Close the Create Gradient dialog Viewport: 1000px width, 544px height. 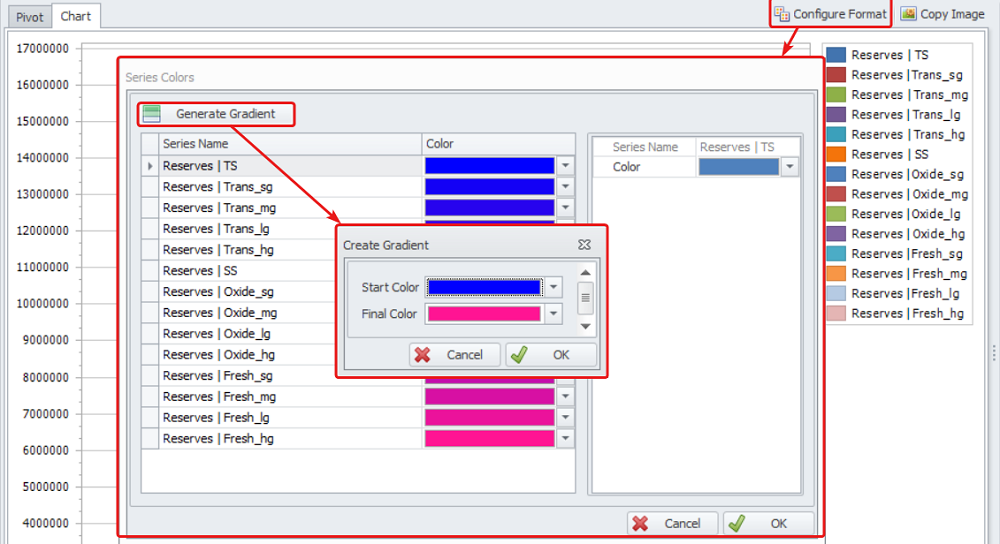tap(584, 245)
